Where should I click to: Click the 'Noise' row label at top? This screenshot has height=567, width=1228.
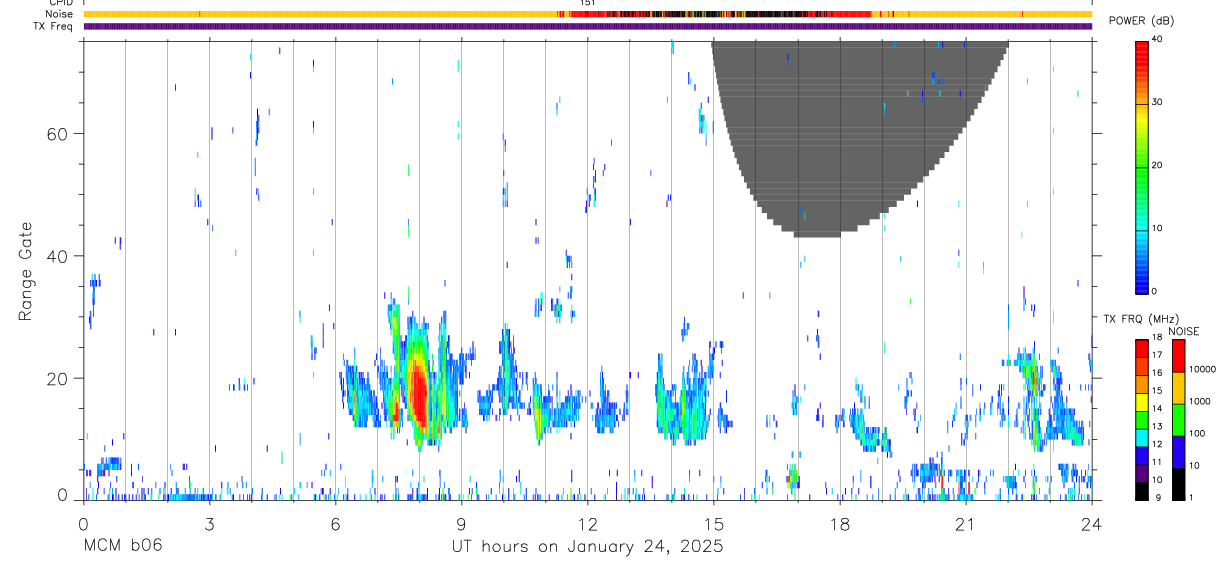[x=59, y=14]
